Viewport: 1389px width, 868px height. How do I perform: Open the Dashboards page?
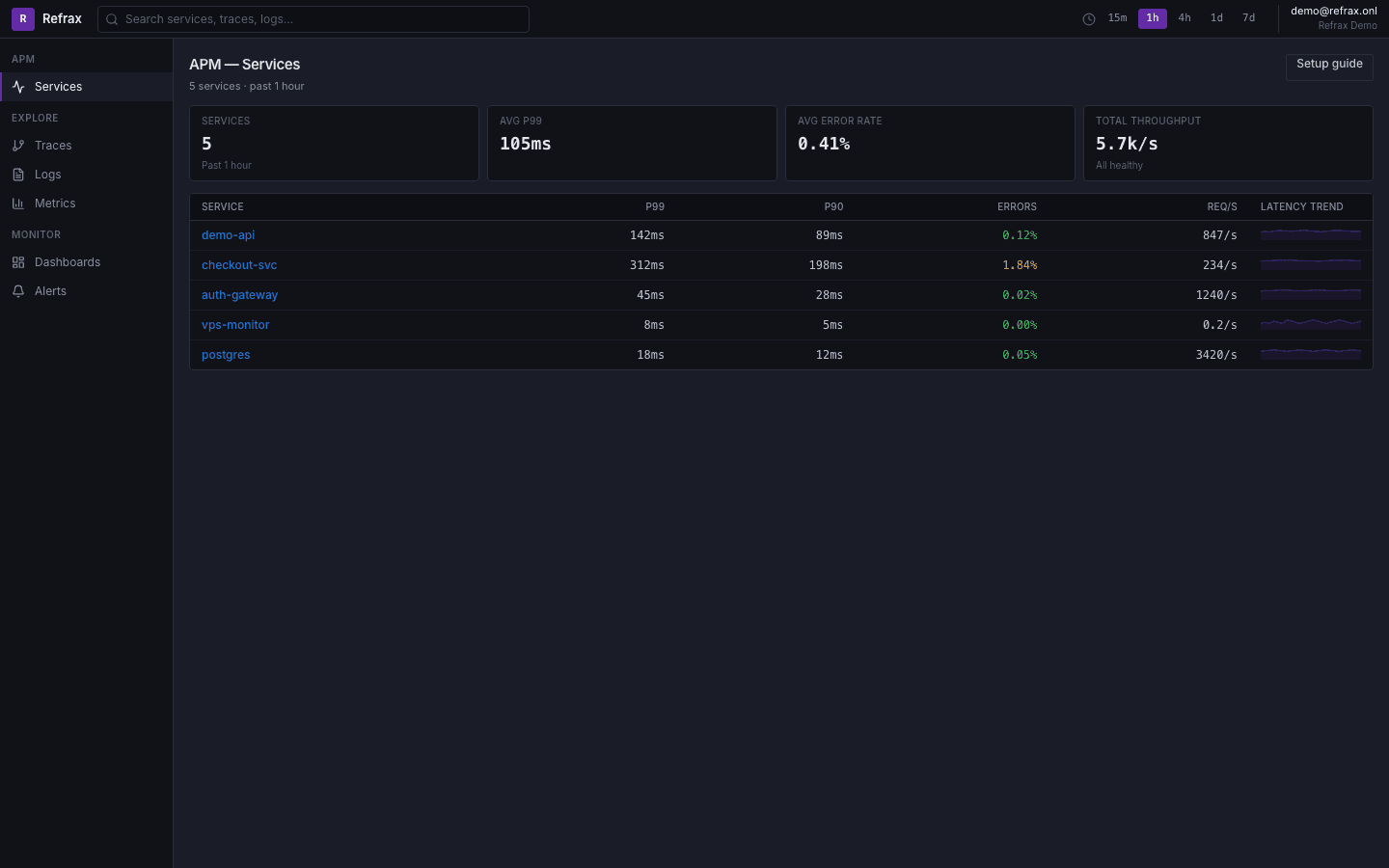(87, 262)
